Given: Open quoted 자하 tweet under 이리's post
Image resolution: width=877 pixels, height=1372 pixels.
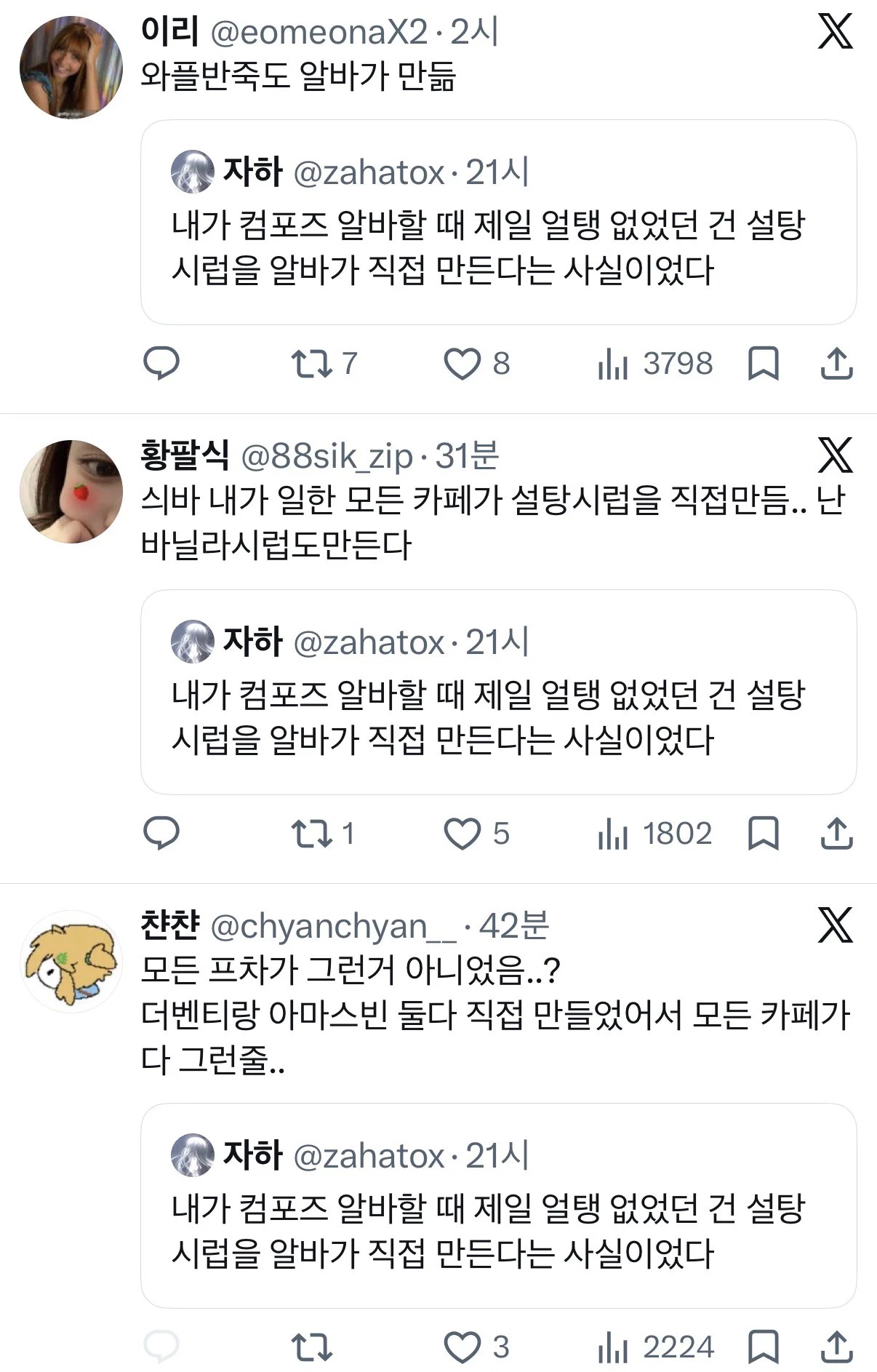Looking at the screenshot, I should [x=498, y=222].
